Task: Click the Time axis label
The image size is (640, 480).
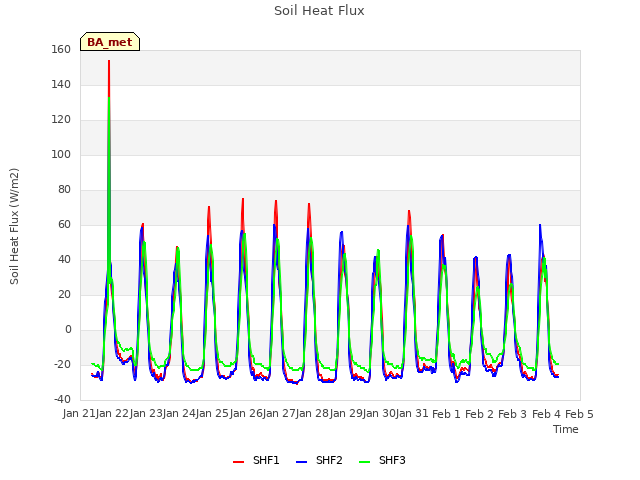Action: coord(566,429)
